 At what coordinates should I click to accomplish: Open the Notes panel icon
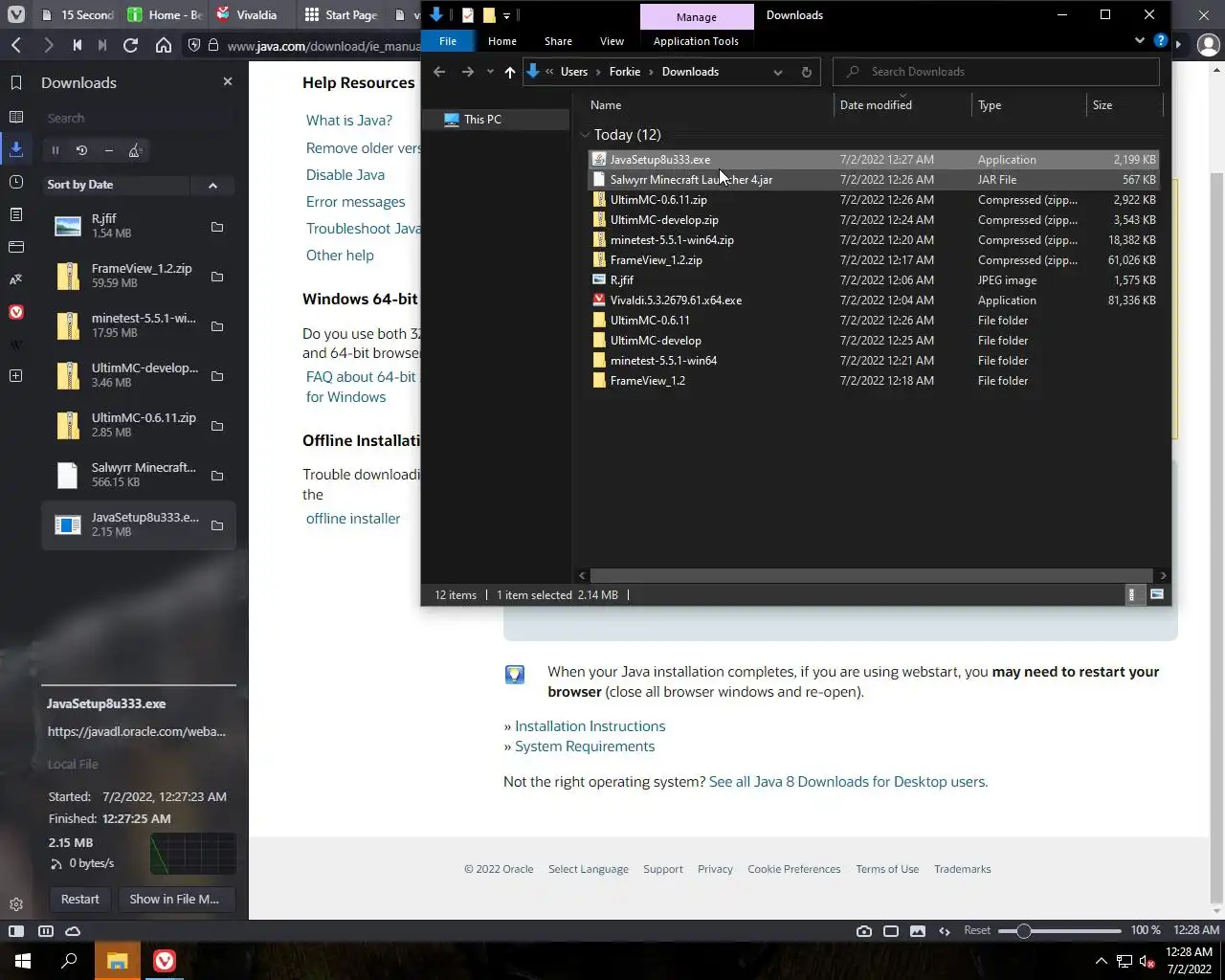[16, 214]
